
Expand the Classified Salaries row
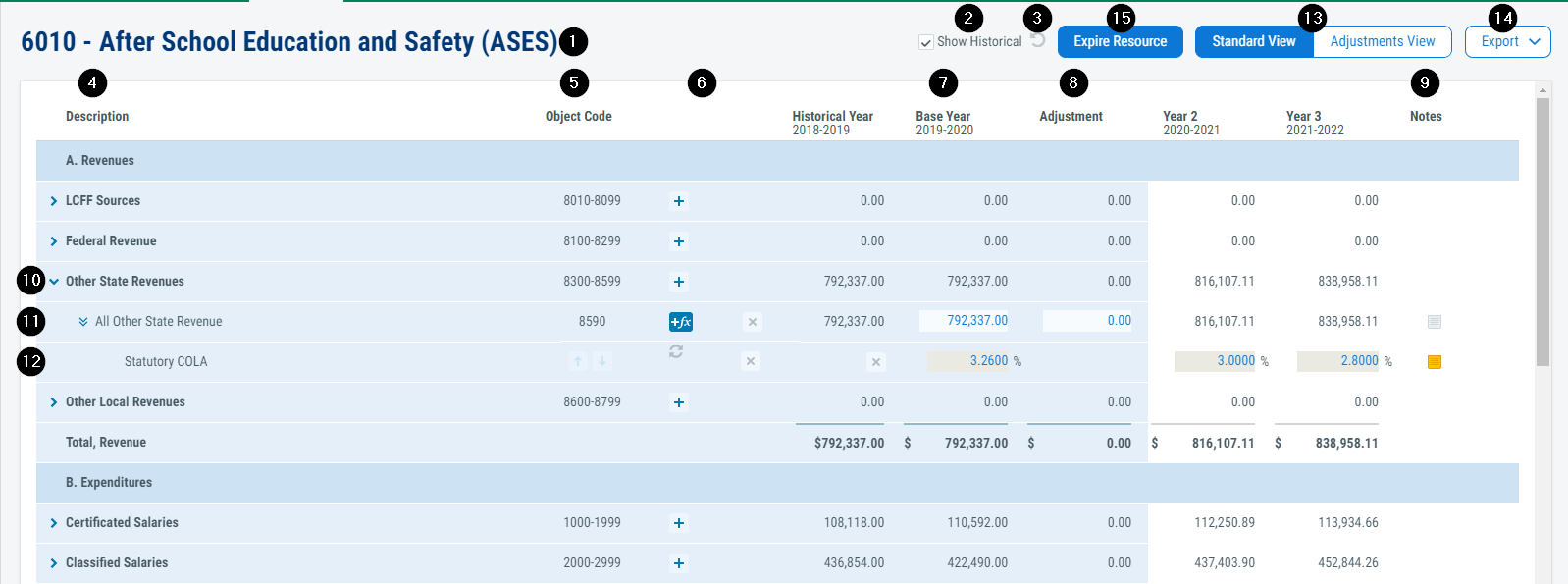pyautogui.click(x=54, y=563)
